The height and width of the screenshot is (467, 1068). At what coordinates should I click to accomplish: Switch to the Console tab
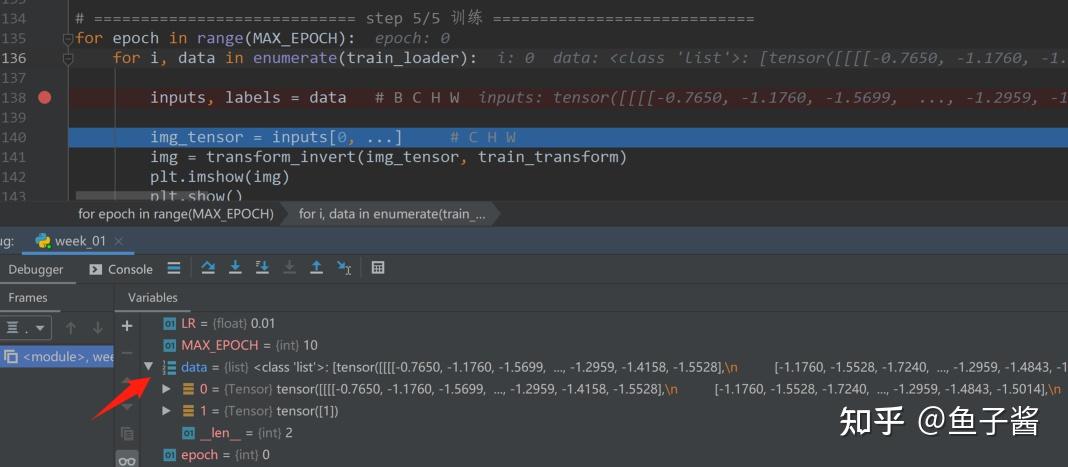121,269
